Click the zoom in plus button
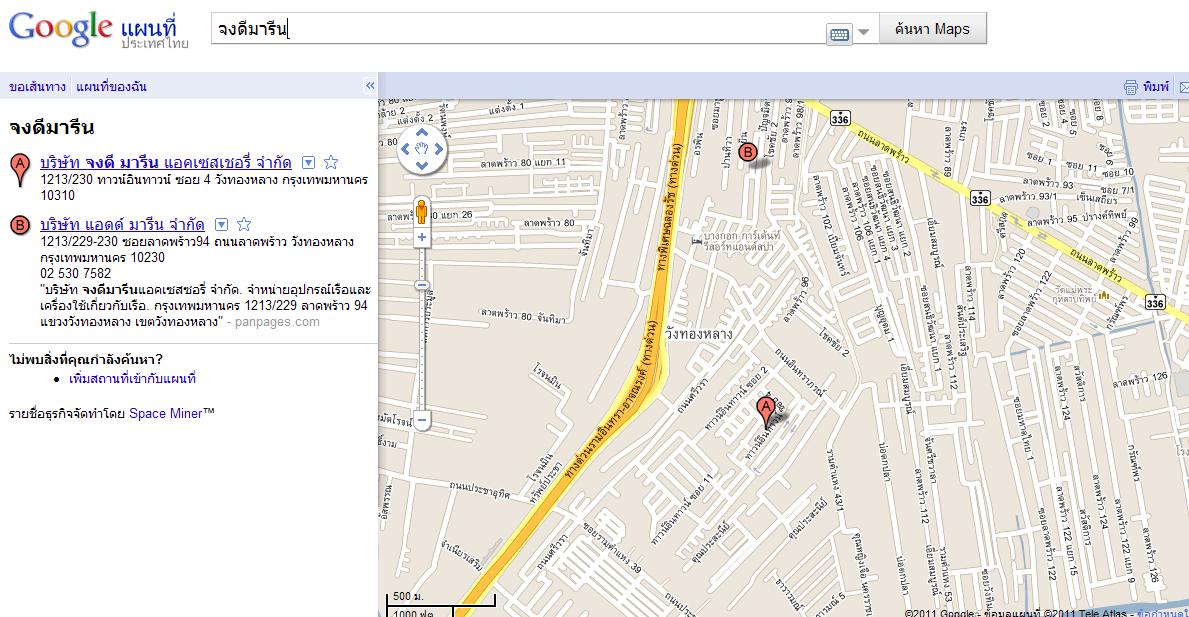The image size is (1189, 617). click(422, 238)
